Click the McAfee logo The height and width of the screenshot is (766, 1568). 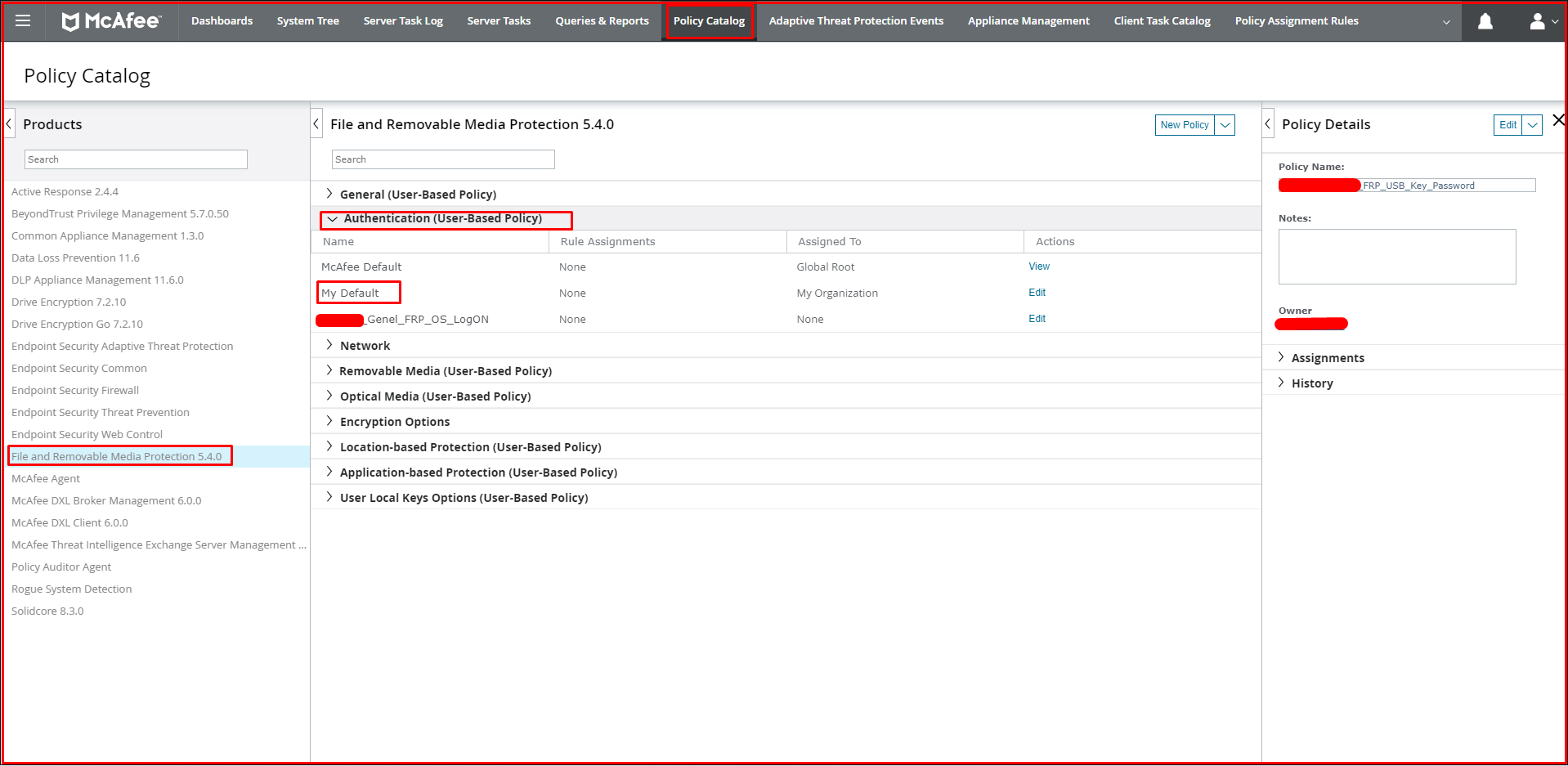[111, 21]
